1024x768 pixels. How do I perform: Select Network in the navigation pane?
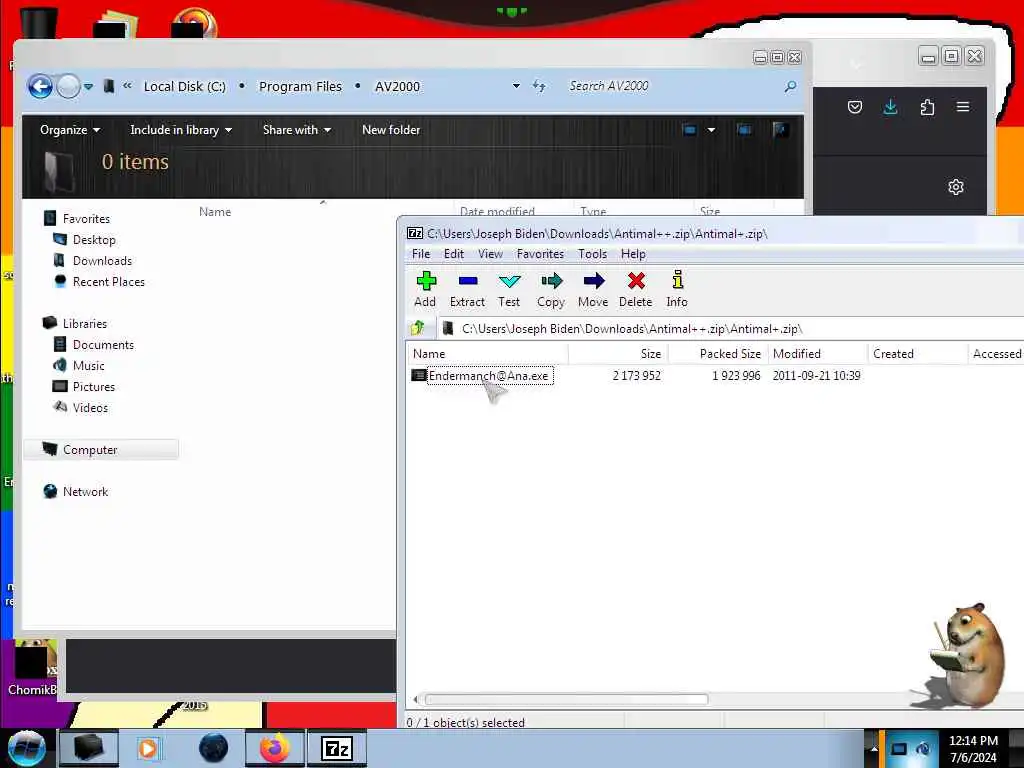pyautogui.click(x=85, y=492)
